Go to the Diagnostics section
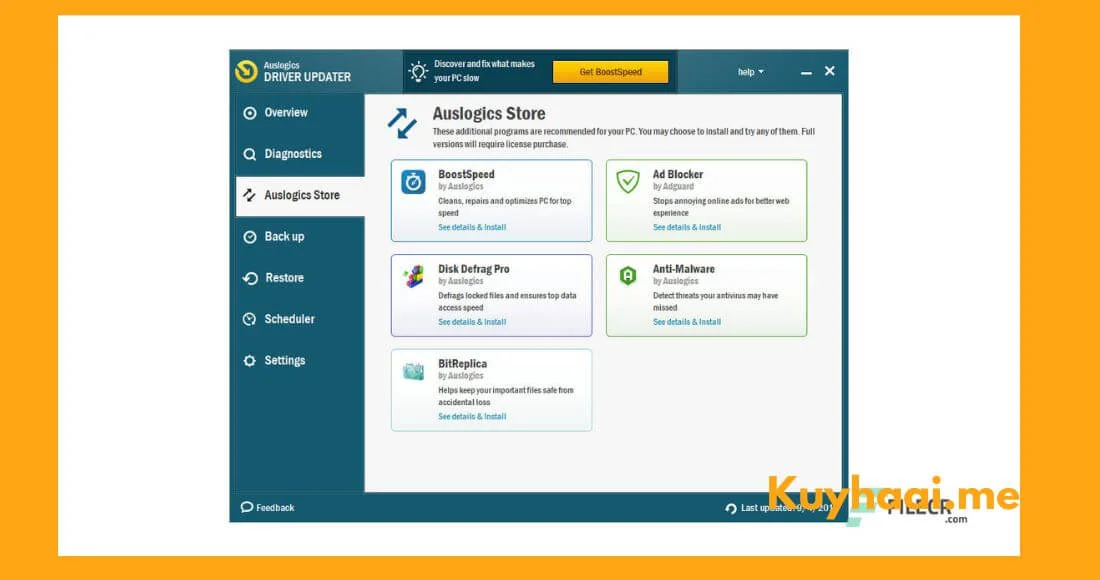 point(300,154)
